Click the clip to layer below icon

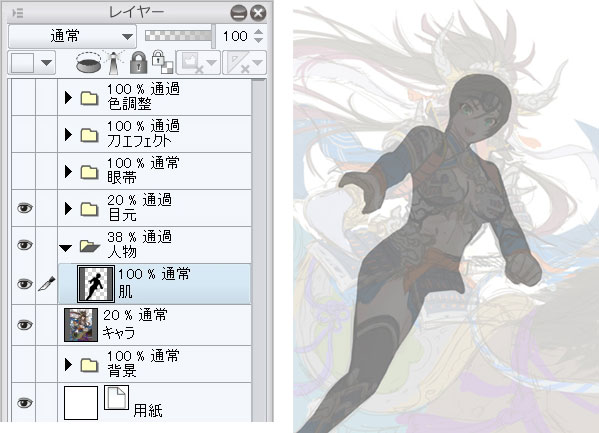coord(89,63)
